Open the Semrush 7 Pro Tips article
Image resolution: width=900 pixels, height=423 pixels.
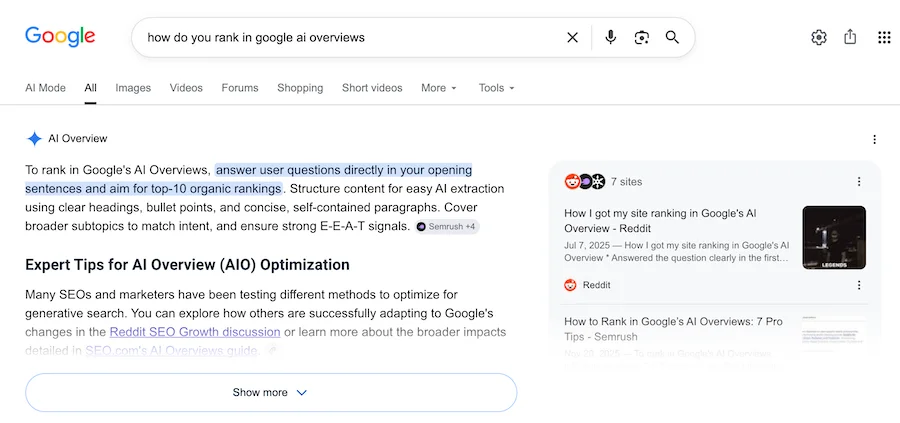click(x=673, y=329)
